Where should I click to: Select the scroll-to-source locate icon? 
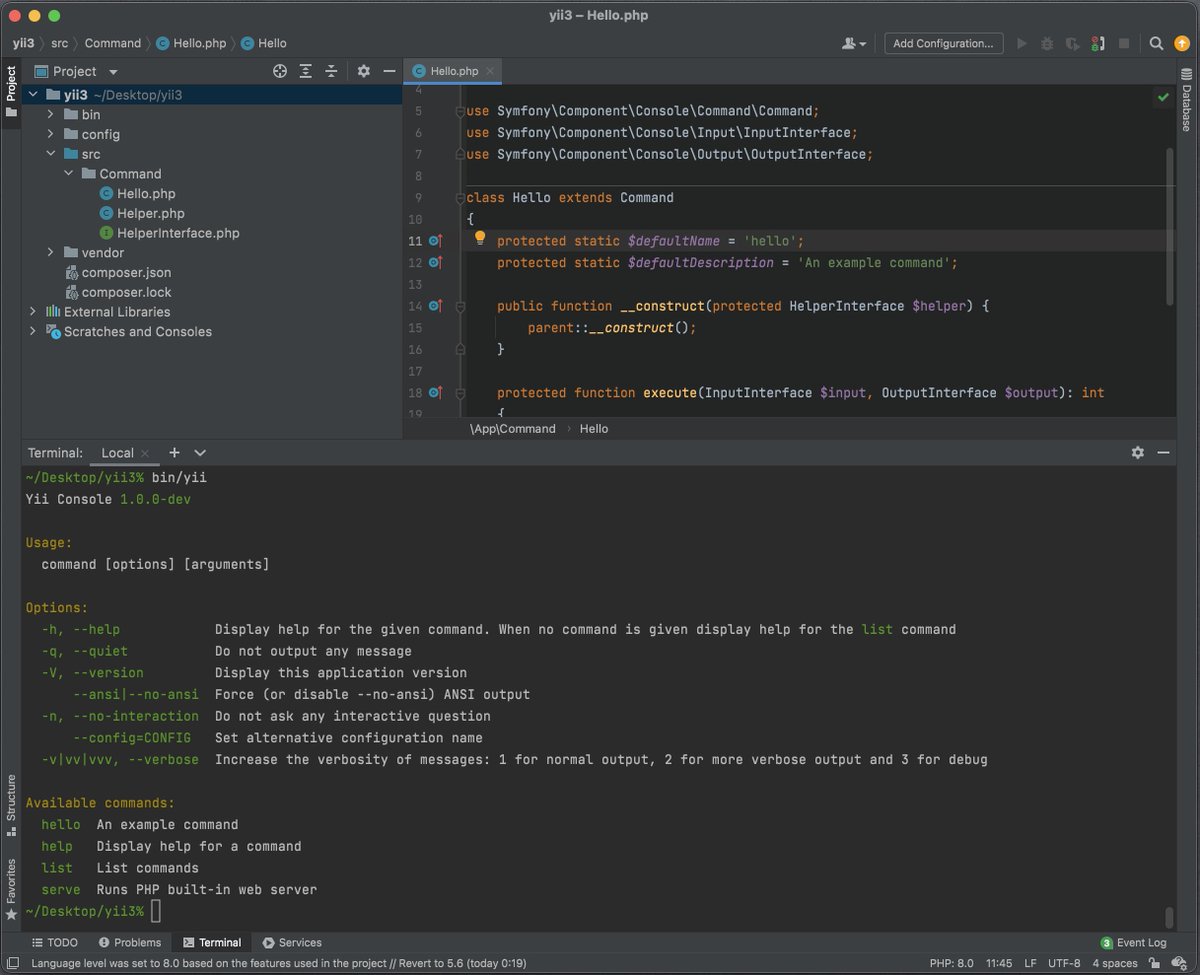click(x=281, y=71)
